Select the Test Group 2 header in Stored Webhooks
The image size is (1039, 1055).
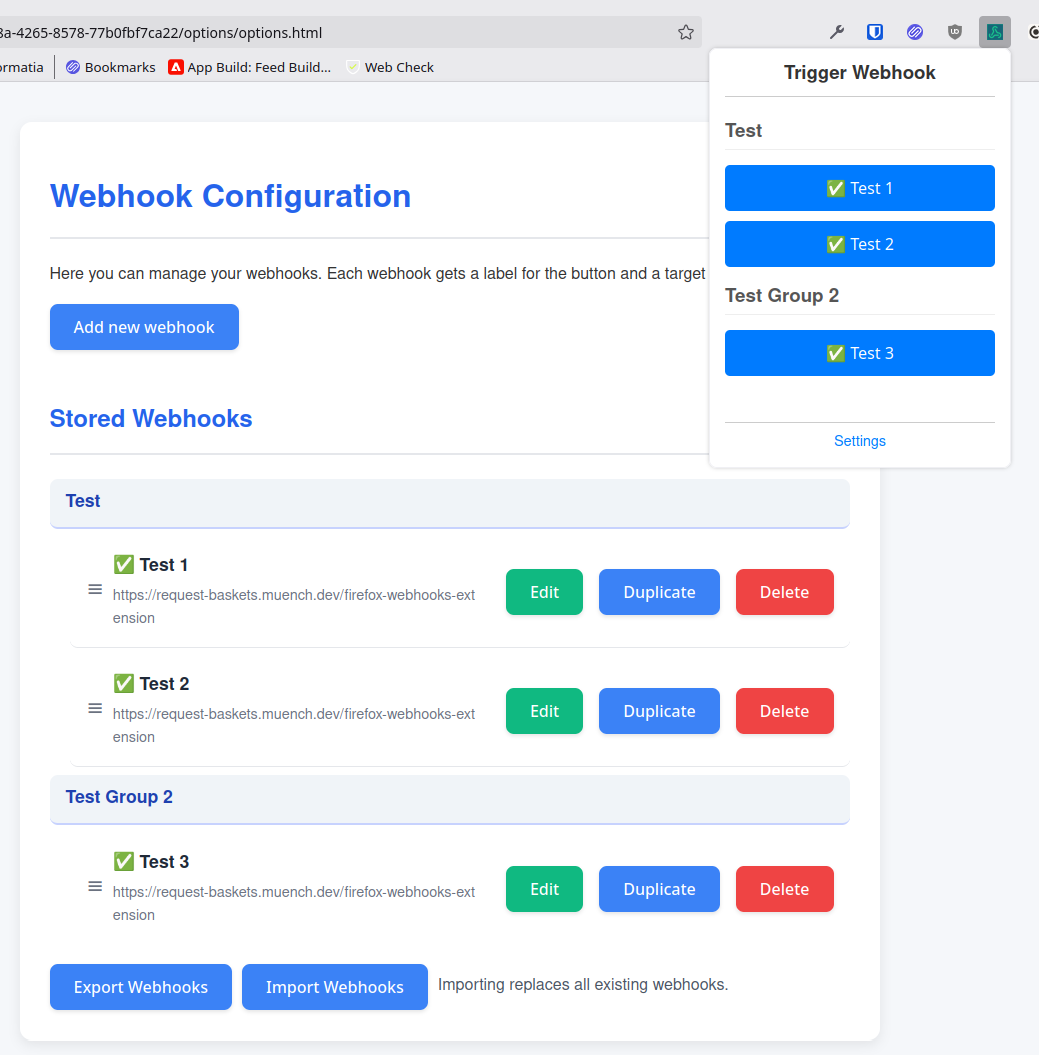[450, 799]
